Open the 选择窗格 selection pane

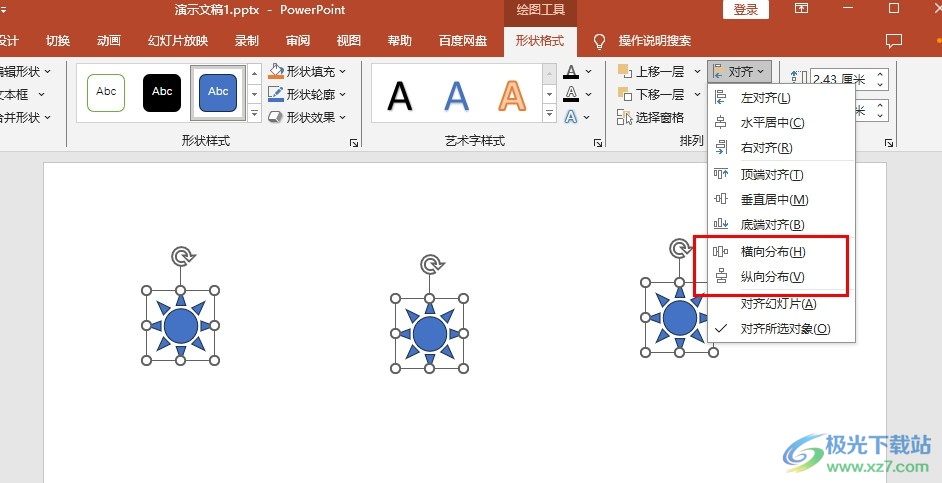click(x=651, y=117)
